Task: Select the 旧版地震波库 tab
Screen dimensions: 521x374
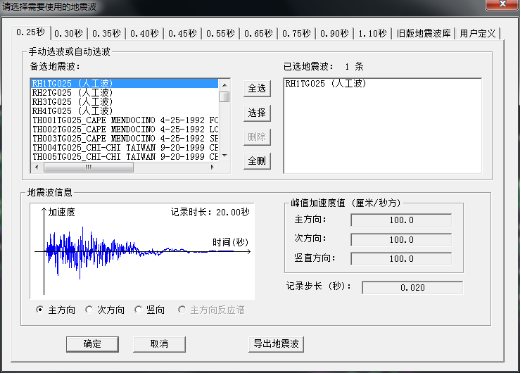Action: click(x=423, y=34)
